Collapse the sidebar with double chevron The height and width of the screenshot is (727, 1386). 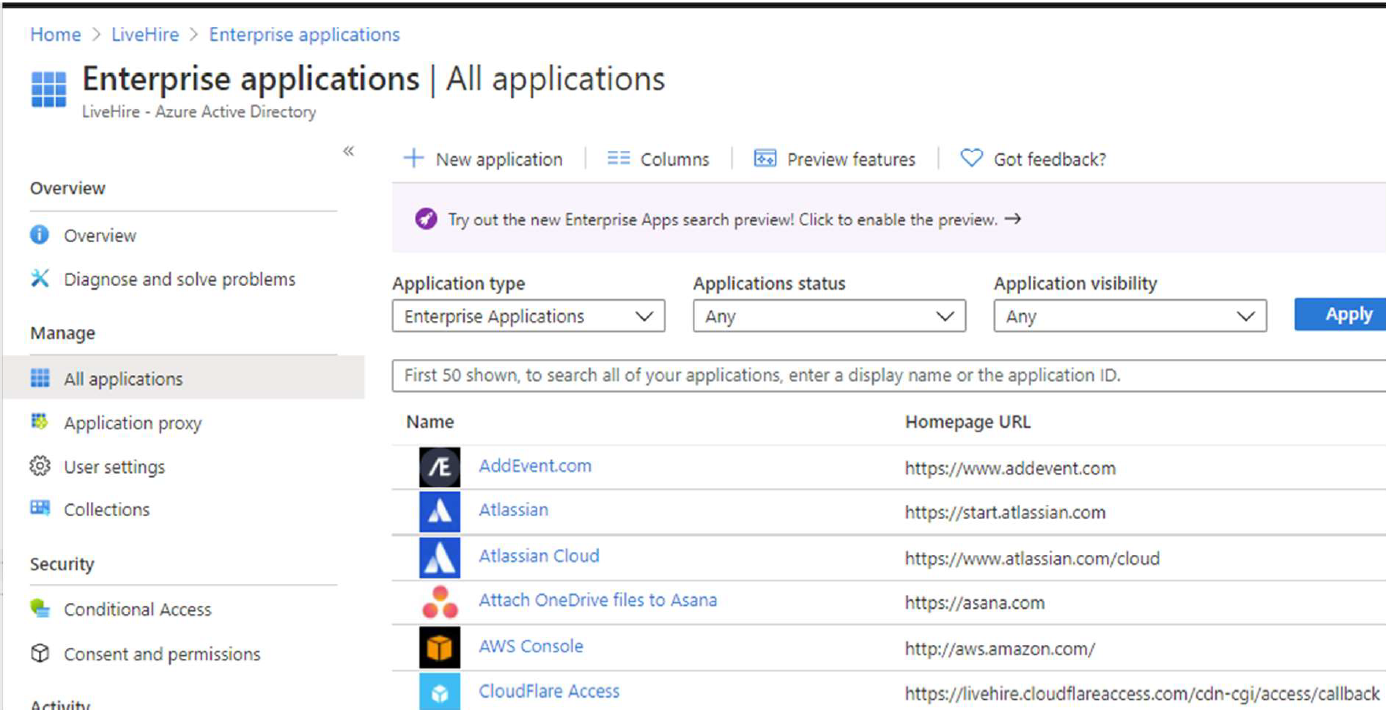348,151
